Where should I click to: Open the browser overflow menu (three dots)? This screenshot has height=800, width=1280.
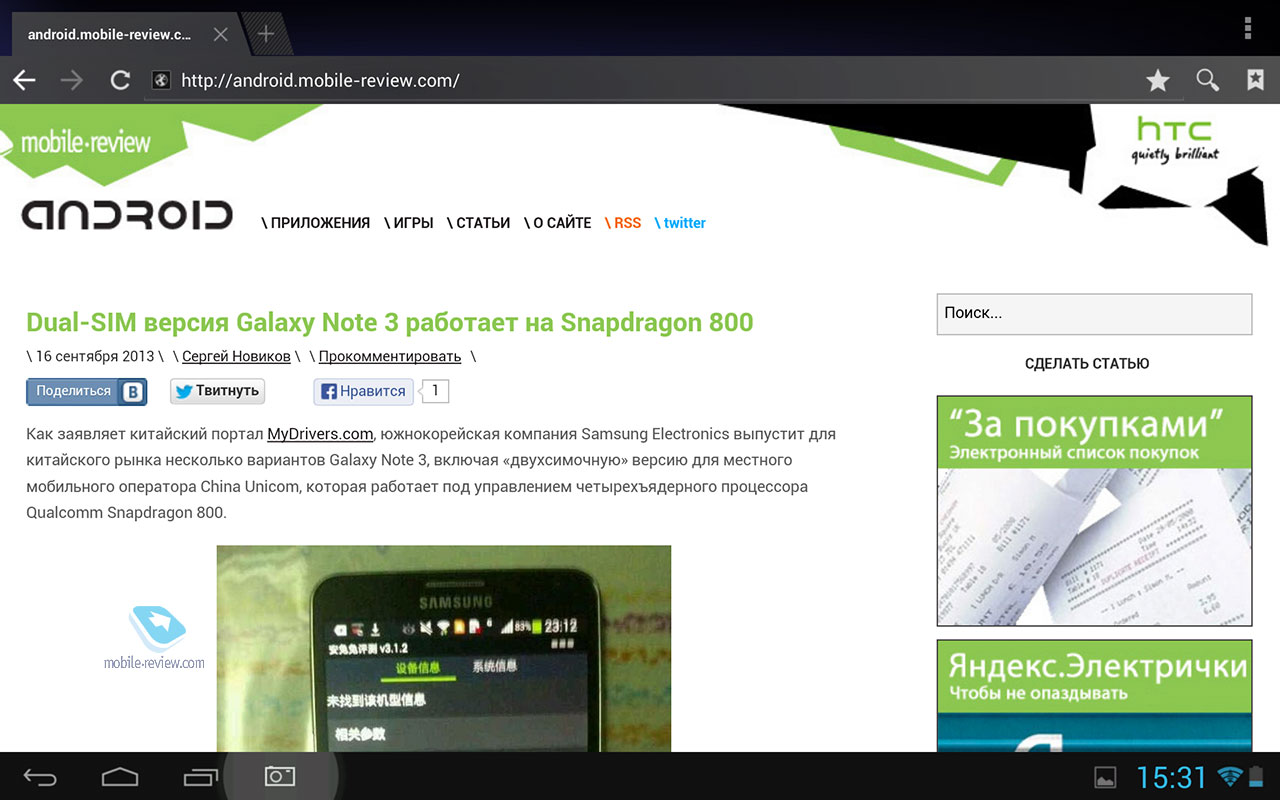tap(1248, 28)
